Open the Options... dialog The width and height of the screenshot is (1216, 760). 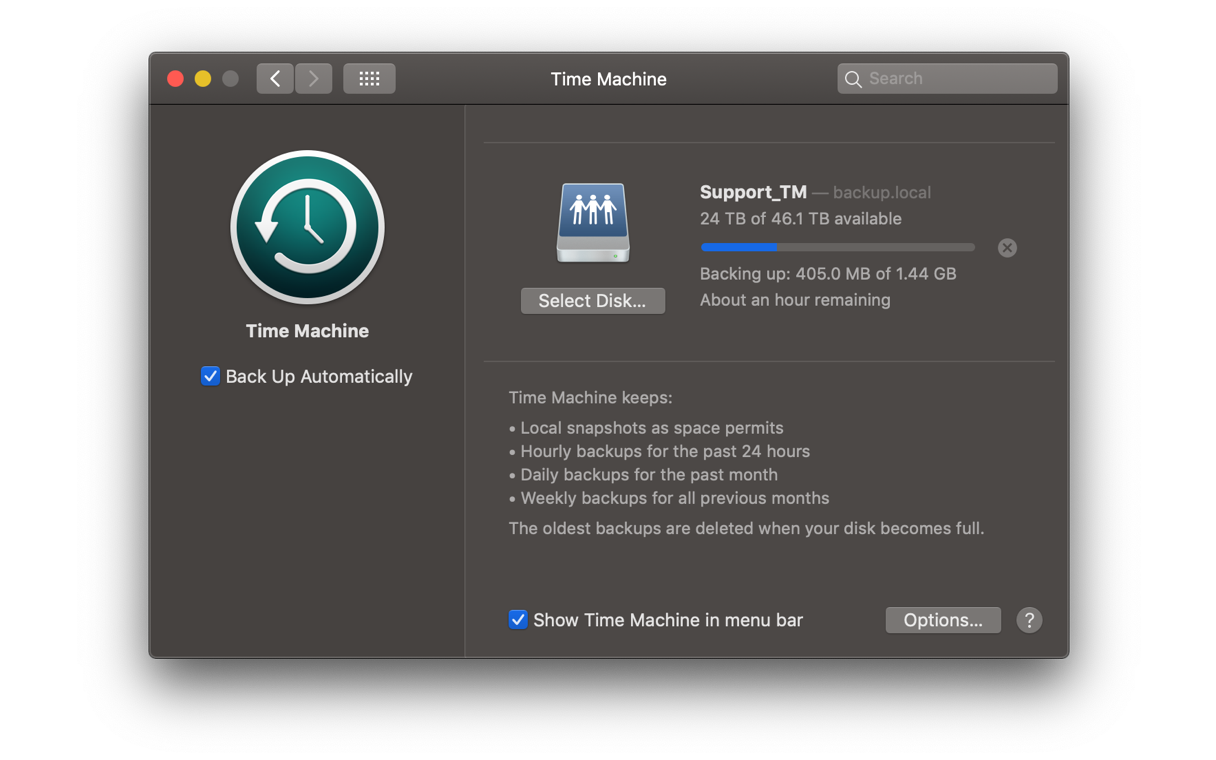tap(943, 620)
